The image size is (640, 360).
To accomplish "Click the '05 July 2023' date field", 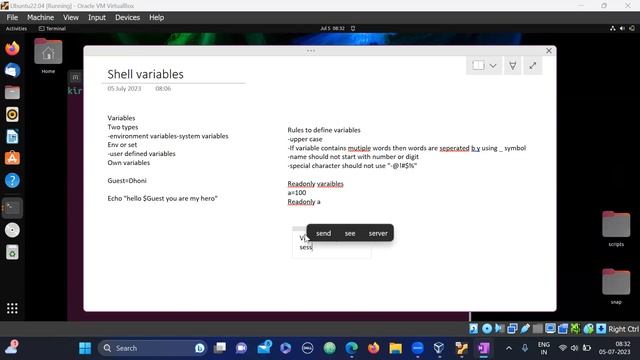I will click(124, 89).
